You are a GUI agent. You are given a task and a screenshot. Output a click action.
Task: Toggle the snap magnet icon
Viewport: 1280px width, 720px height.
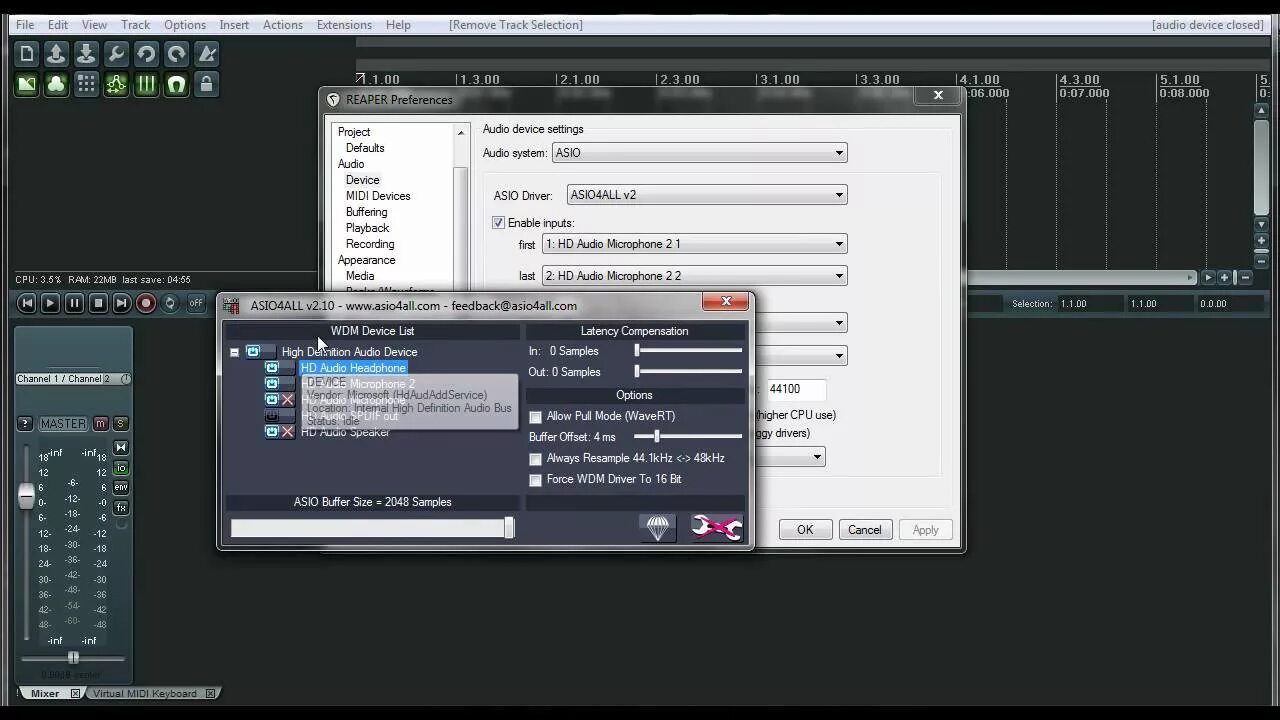(x=177, y=85)
